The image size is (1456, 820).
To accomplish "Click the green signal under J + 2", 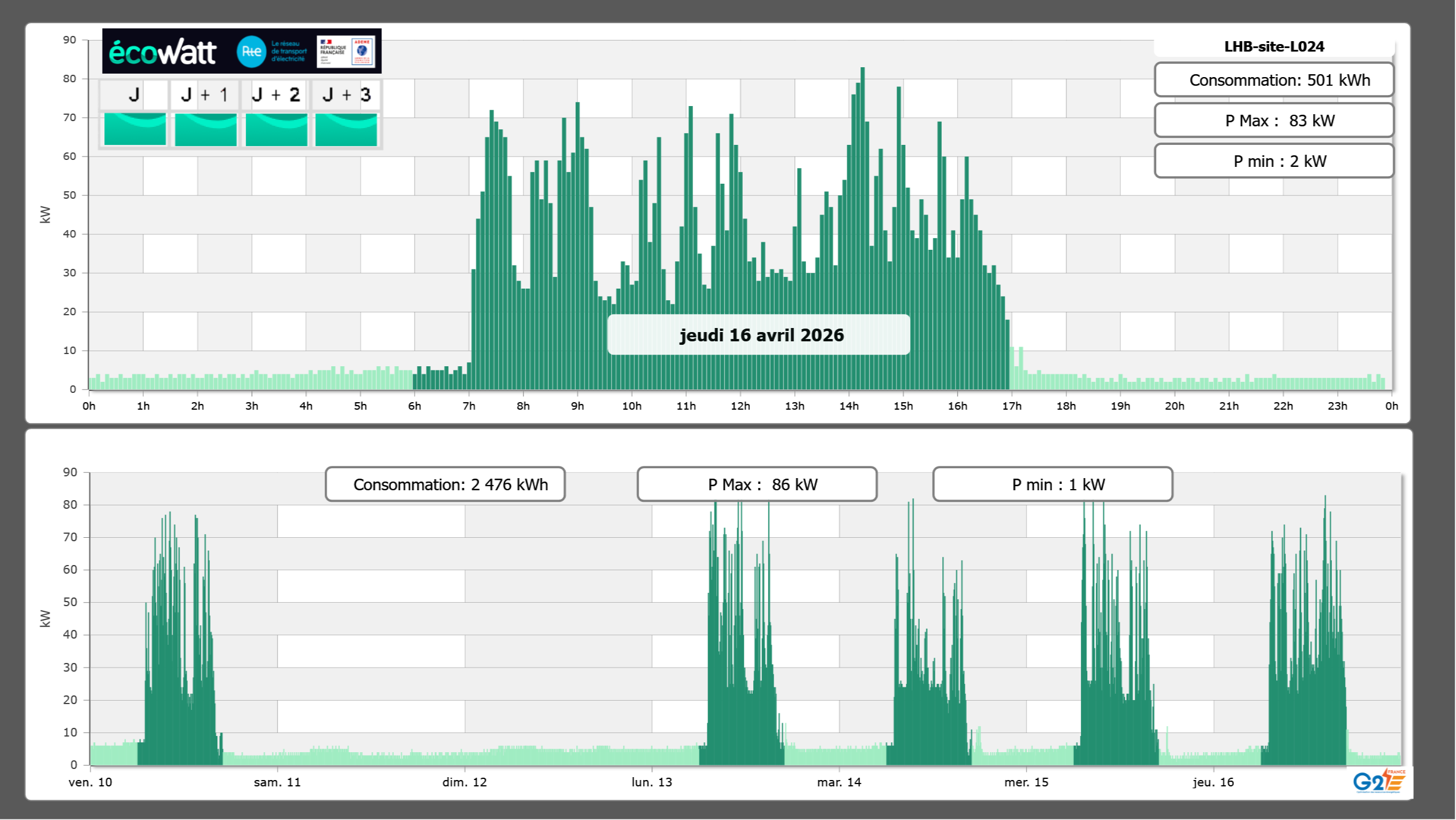I will [276, 129].
